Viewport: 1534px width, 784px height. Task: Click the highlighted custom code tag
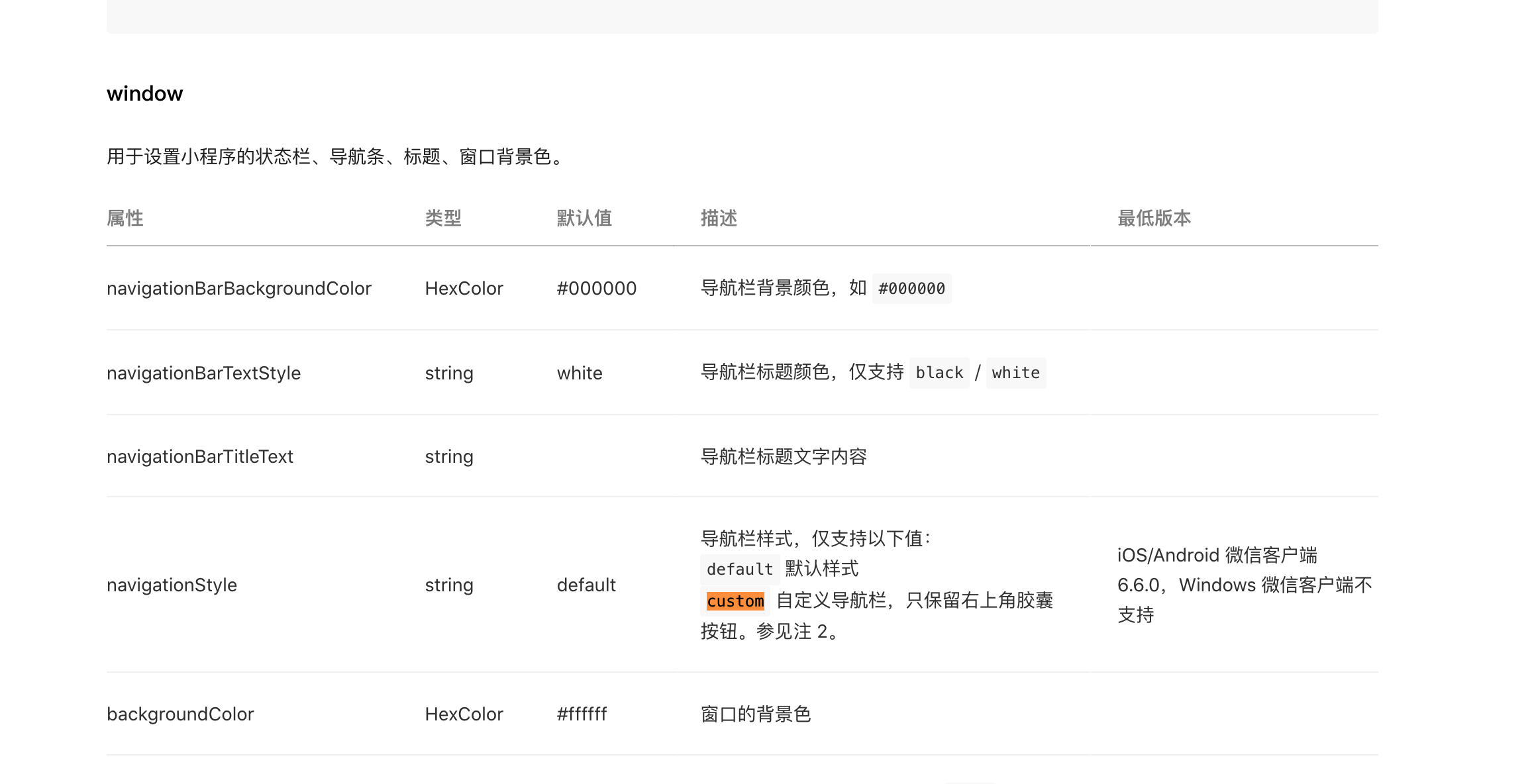(735, 601)
